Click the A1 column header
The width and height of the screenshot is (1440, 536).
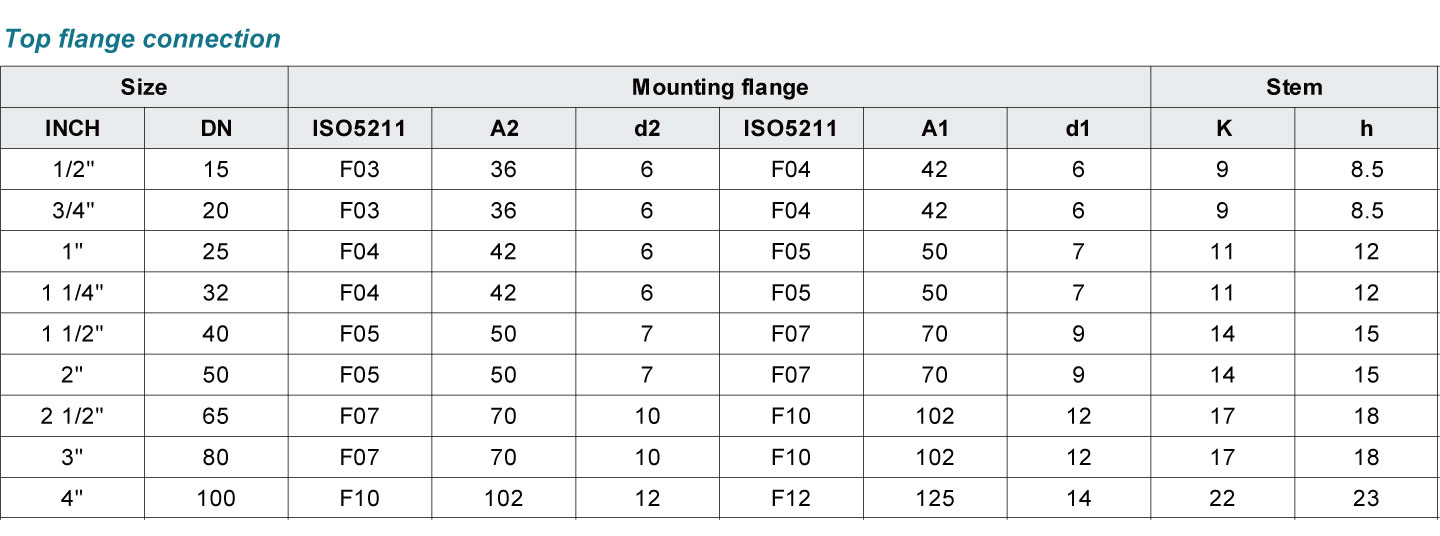pos(934,128)
